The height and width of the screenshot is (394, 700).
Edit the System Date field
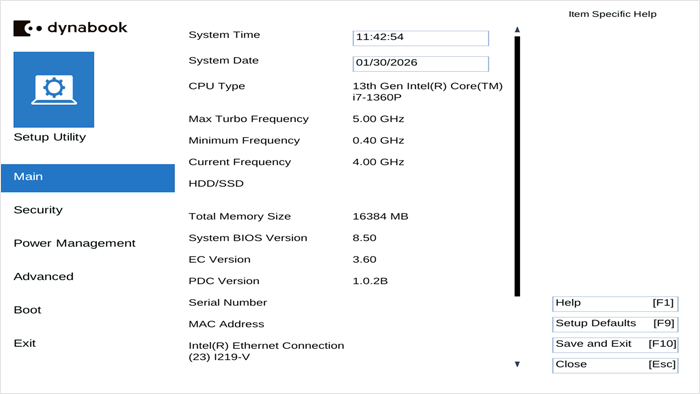point(421,63)
